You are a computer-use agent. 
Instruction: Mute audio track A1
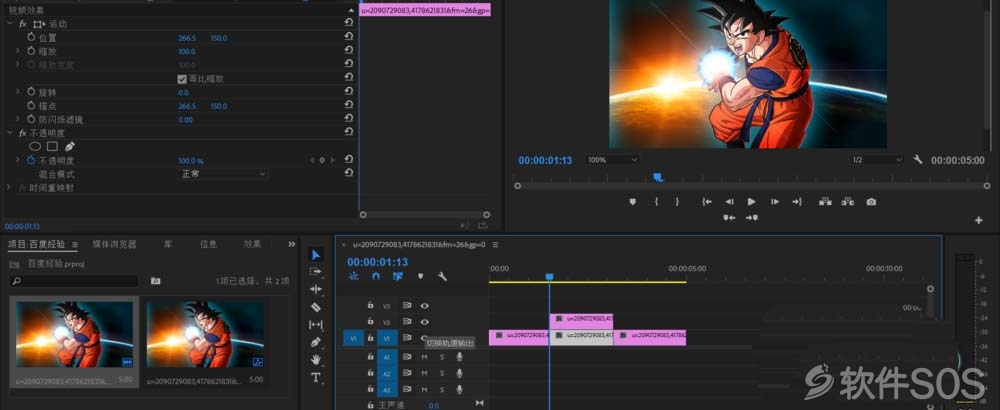pos(424,357)
